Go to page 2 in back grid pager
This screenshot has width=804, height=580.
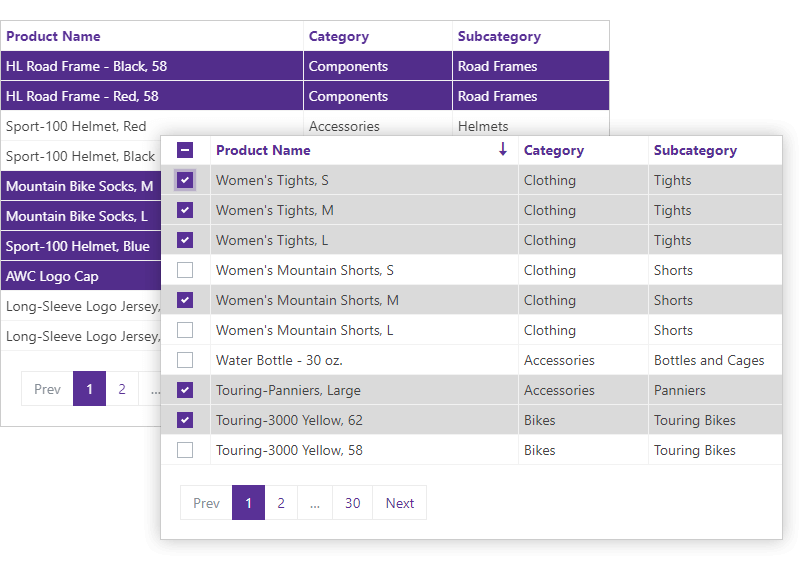[x=122, y=389]
